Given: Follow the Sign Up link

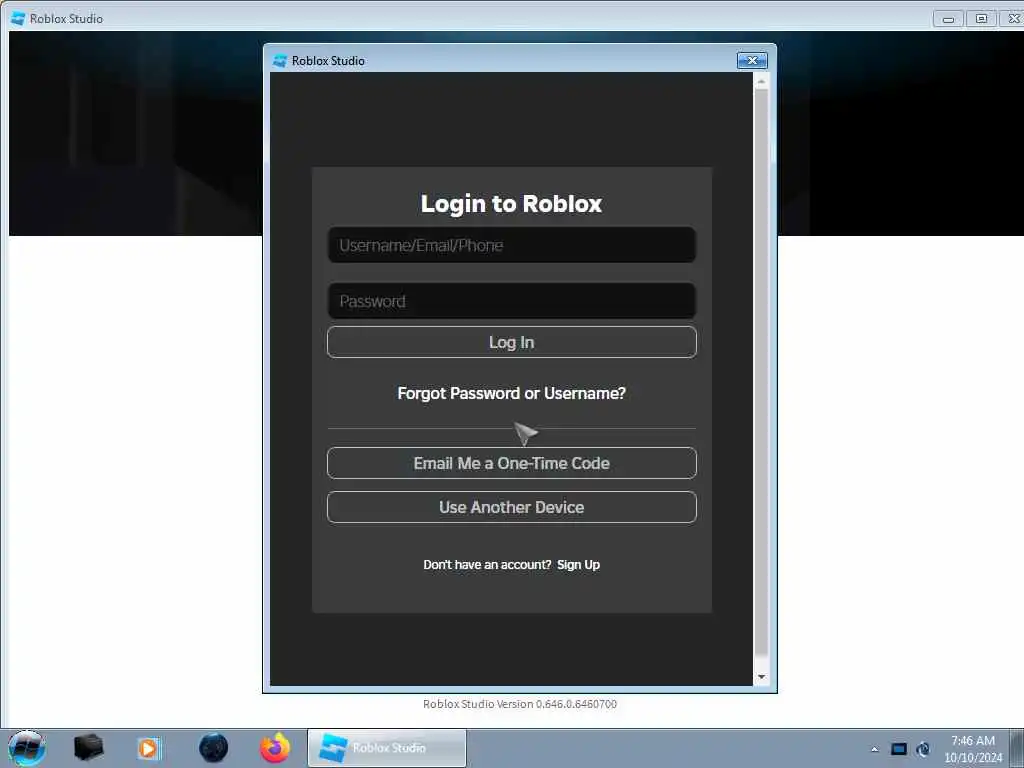Looking at the screenshot, I should click(578, 564).
